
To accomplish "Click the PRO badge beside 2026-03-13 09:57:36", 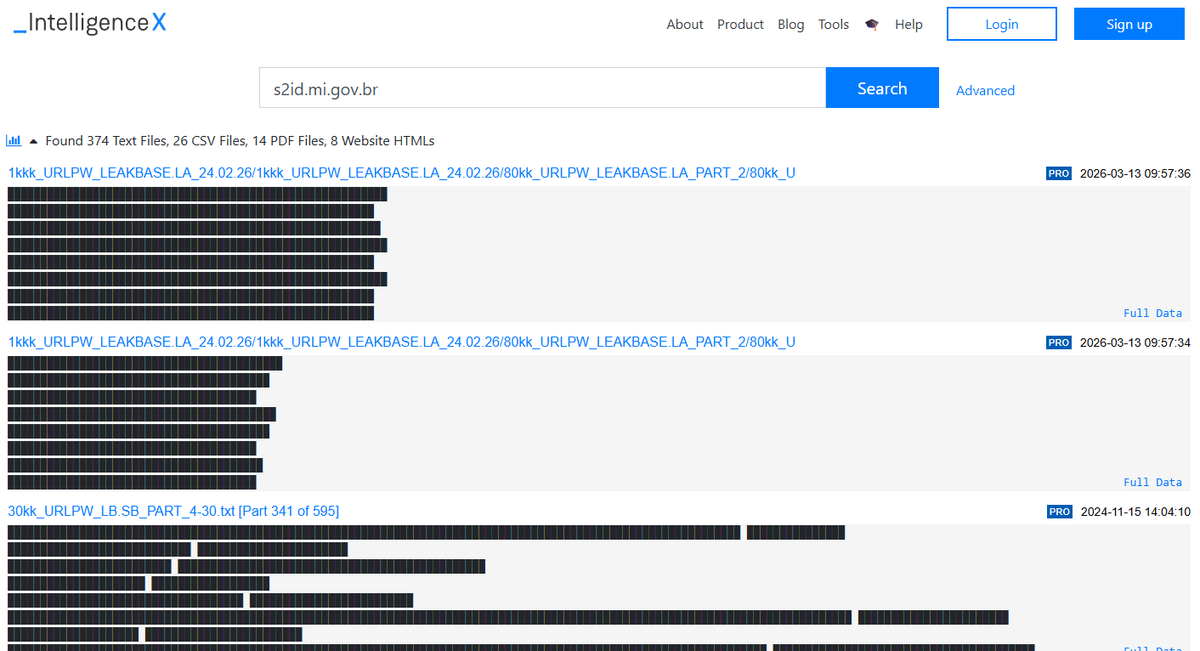I will [x=1059, y=173].
